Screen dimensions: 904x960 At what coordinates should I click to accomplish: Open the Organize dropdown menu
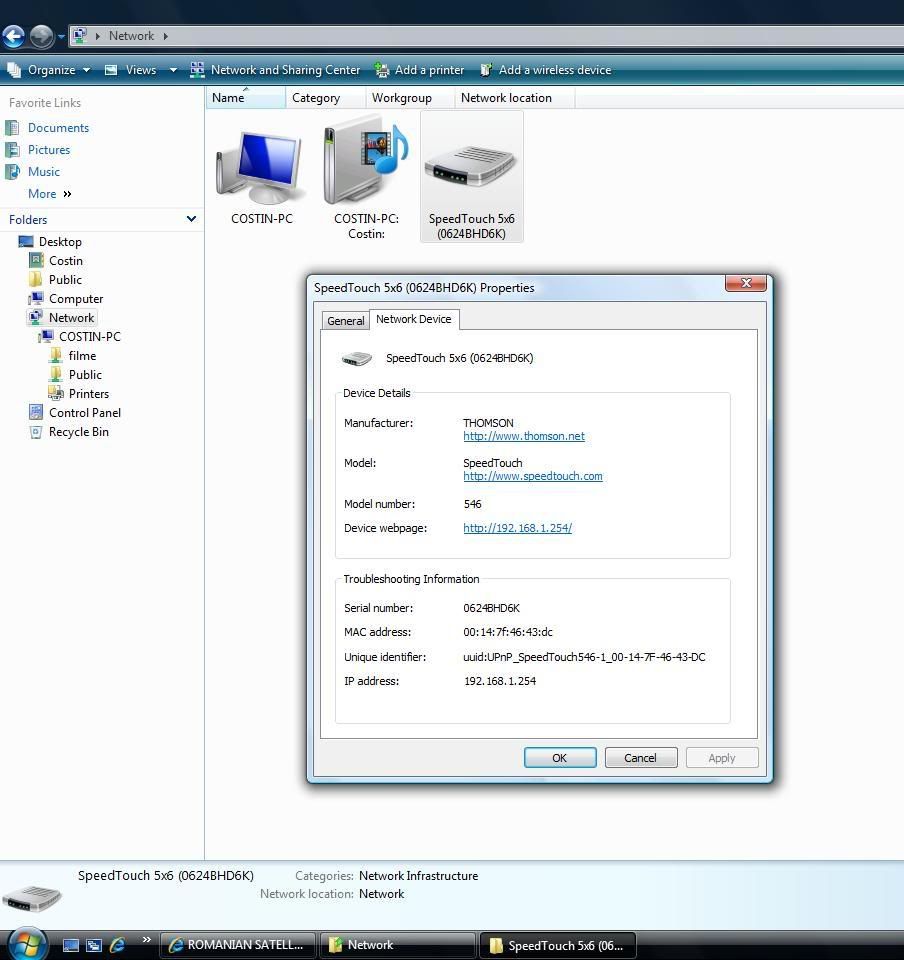(50, 70)
